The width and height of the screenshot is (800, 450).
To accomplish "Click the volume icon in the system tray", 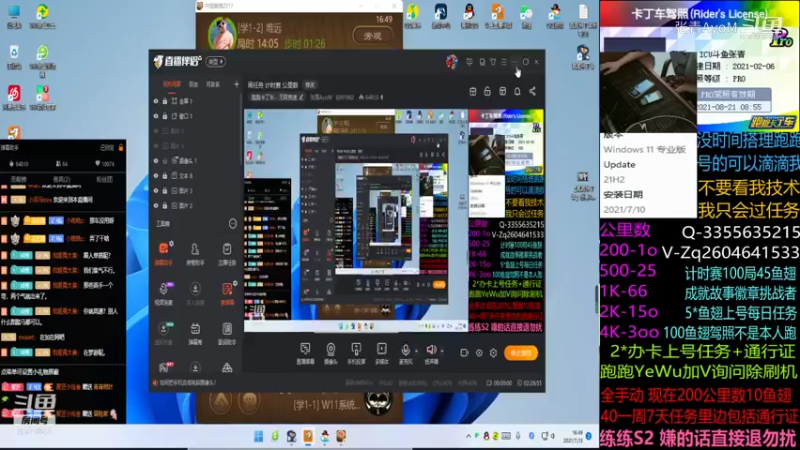I will point(553,436).
